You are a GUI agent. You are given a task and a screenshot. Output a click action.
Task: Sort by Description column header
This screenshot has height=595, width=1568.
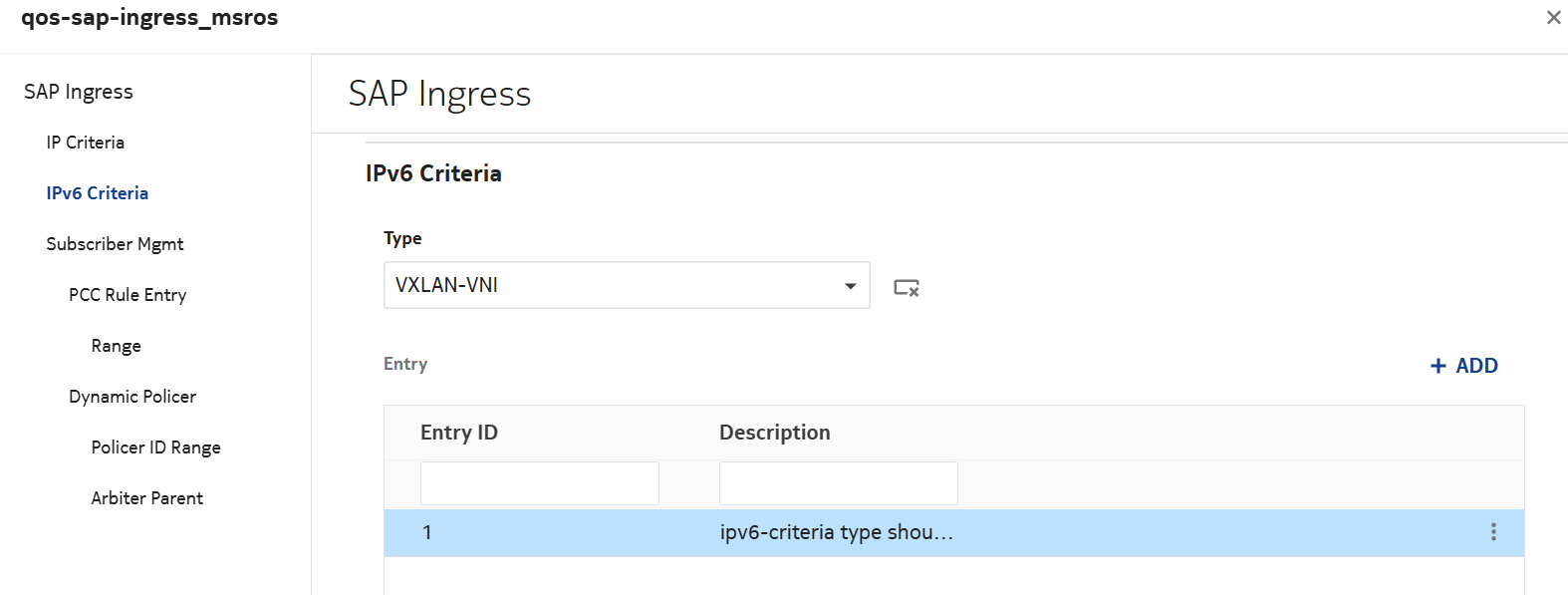774,433
